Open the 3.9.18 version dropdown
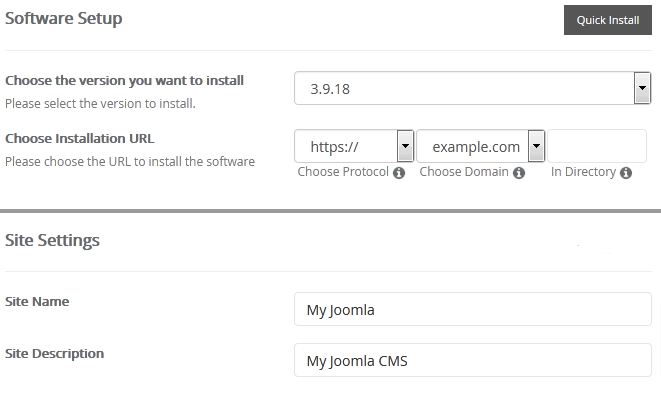Image resolution: width=661 pixels, height=403 pixels. 473,89
